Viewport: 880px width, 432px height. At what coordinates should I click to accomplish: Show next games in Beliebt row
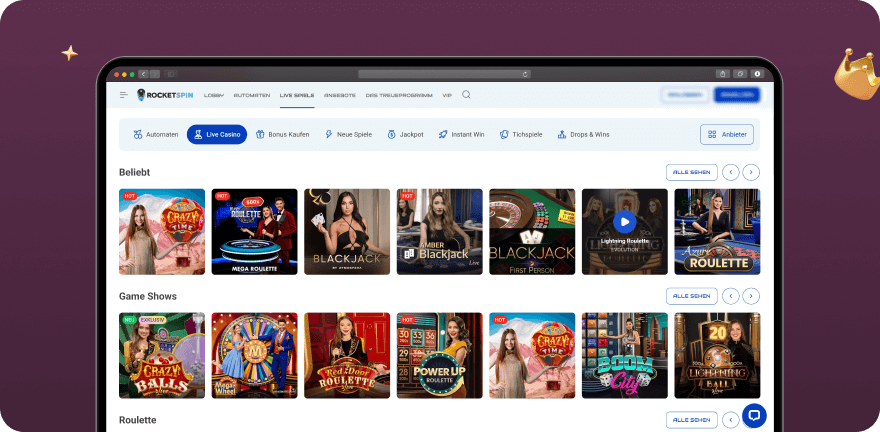pos(751,172)
